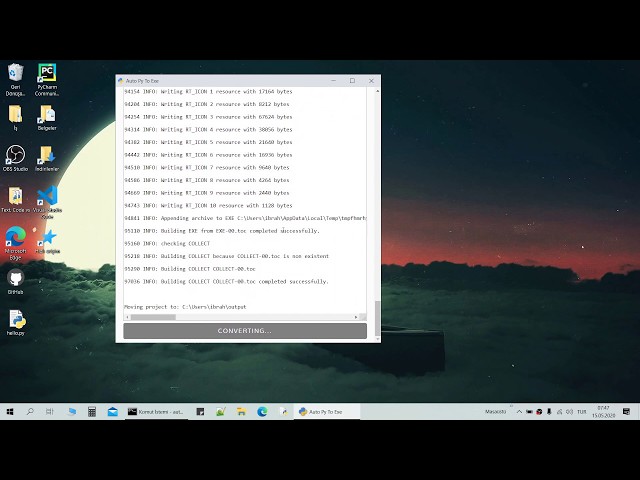Image resolution: width=640 pixels, height=480 pixels.
Task: Click "COLLECT-00.toc is non existent" log line
Action: (227, 256)
